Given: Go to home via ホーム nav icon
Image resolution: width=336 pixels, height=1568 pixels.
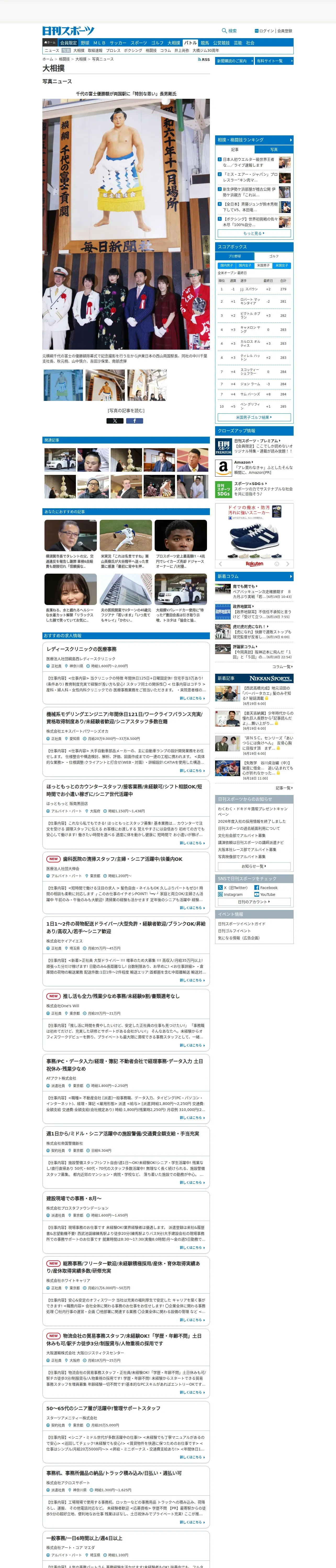Looking at the screenshot, I should tap(50, 43).
